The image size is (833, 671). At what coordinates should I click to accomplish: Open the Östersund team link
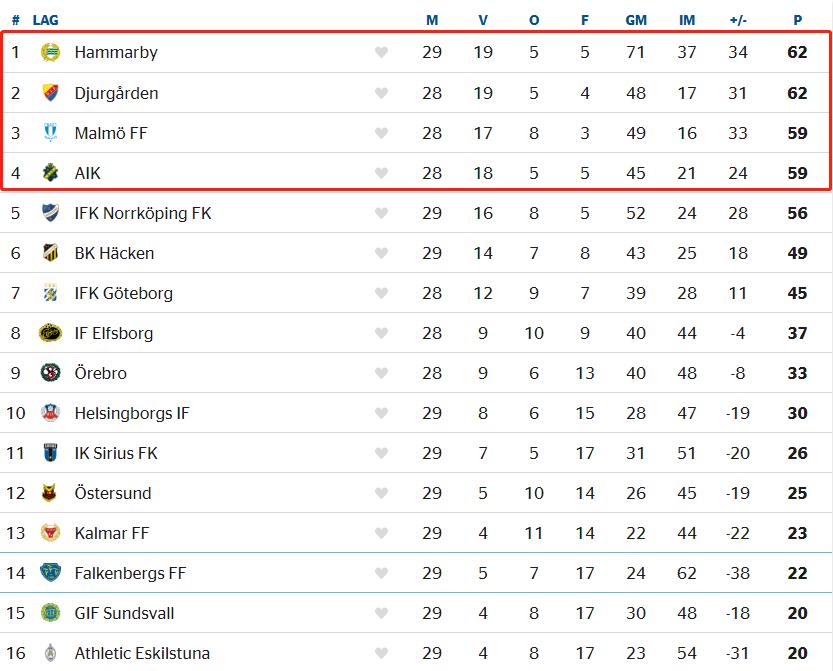[x=113, y=493]
